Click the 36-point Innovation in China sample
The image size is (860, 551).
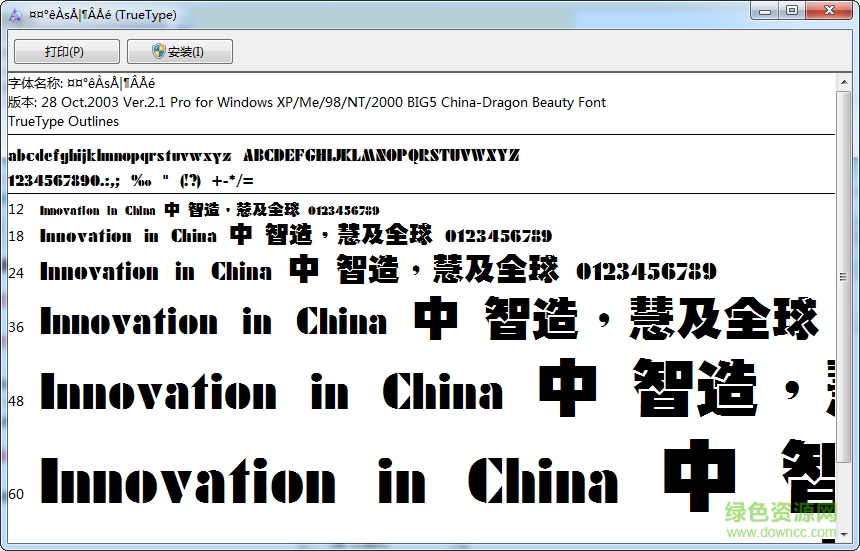click(214, 321)
